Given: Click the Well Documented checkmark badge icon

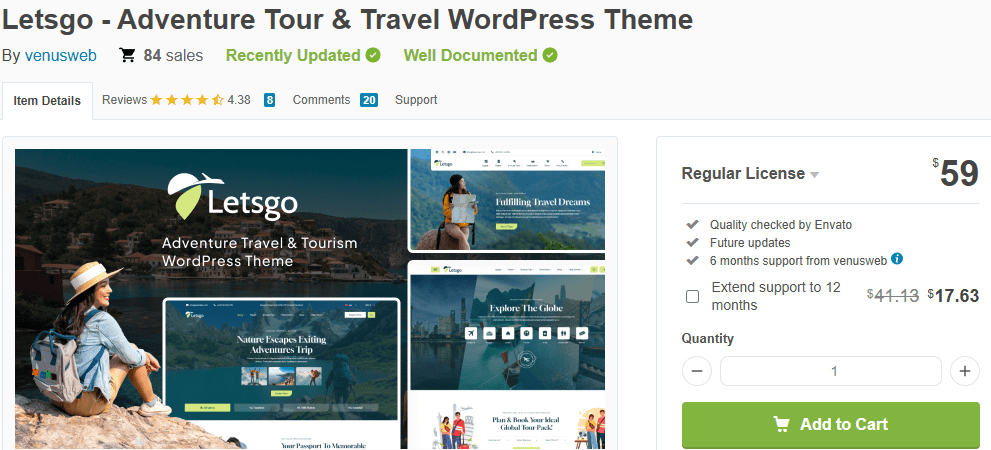Looking at the screenshot, I should click(550, 56).
